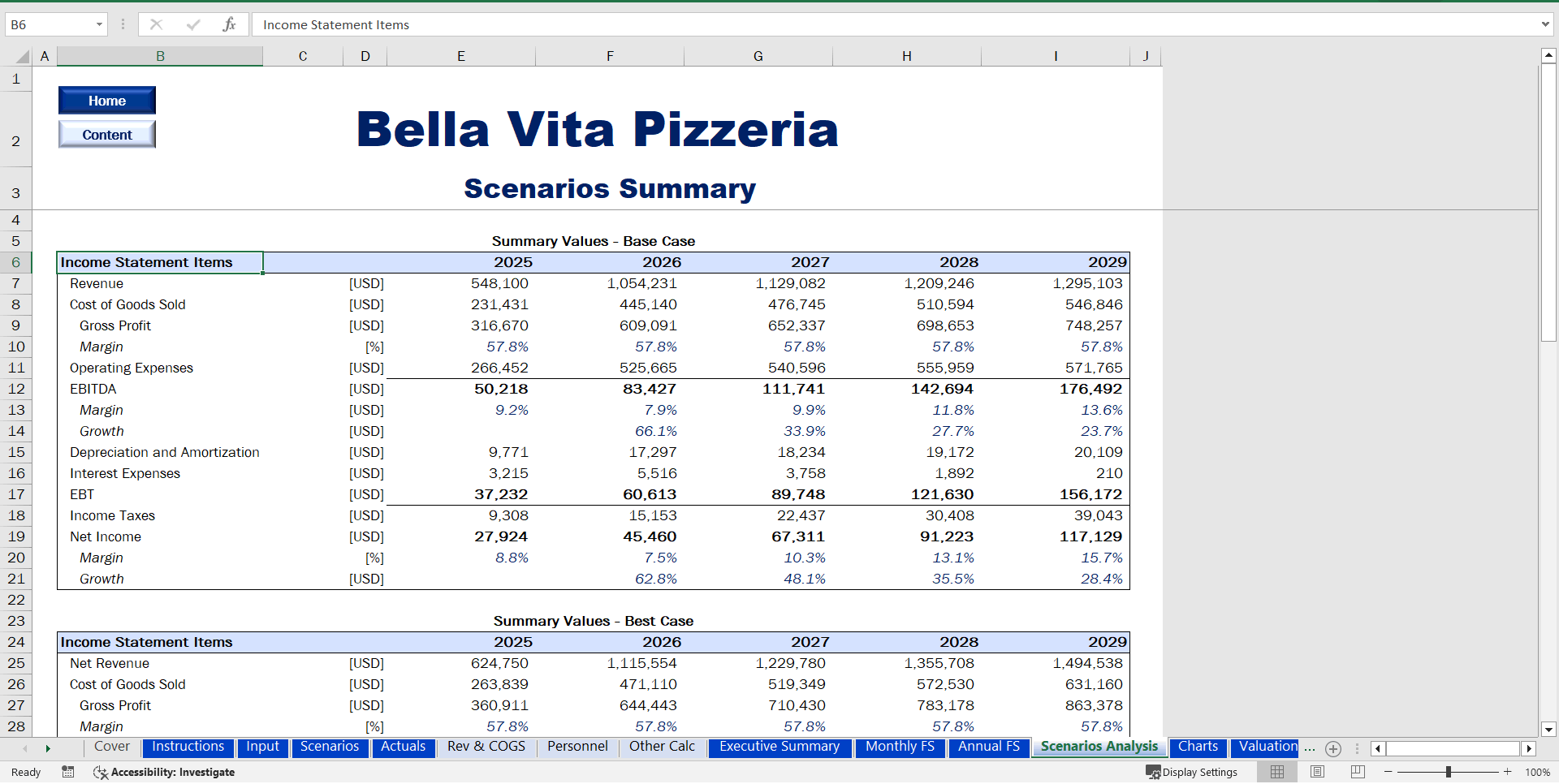This screenshot has width=1559, height=784.
Task: Open the macro recording status bar icon
Action: [68, 772]
